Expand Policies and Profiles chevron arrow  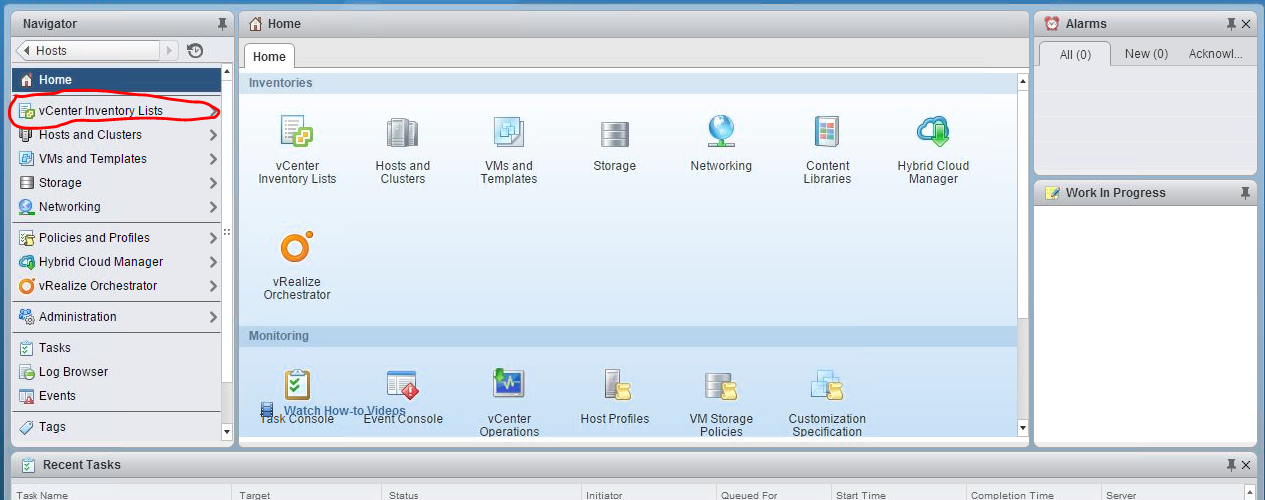coord(213,238)
